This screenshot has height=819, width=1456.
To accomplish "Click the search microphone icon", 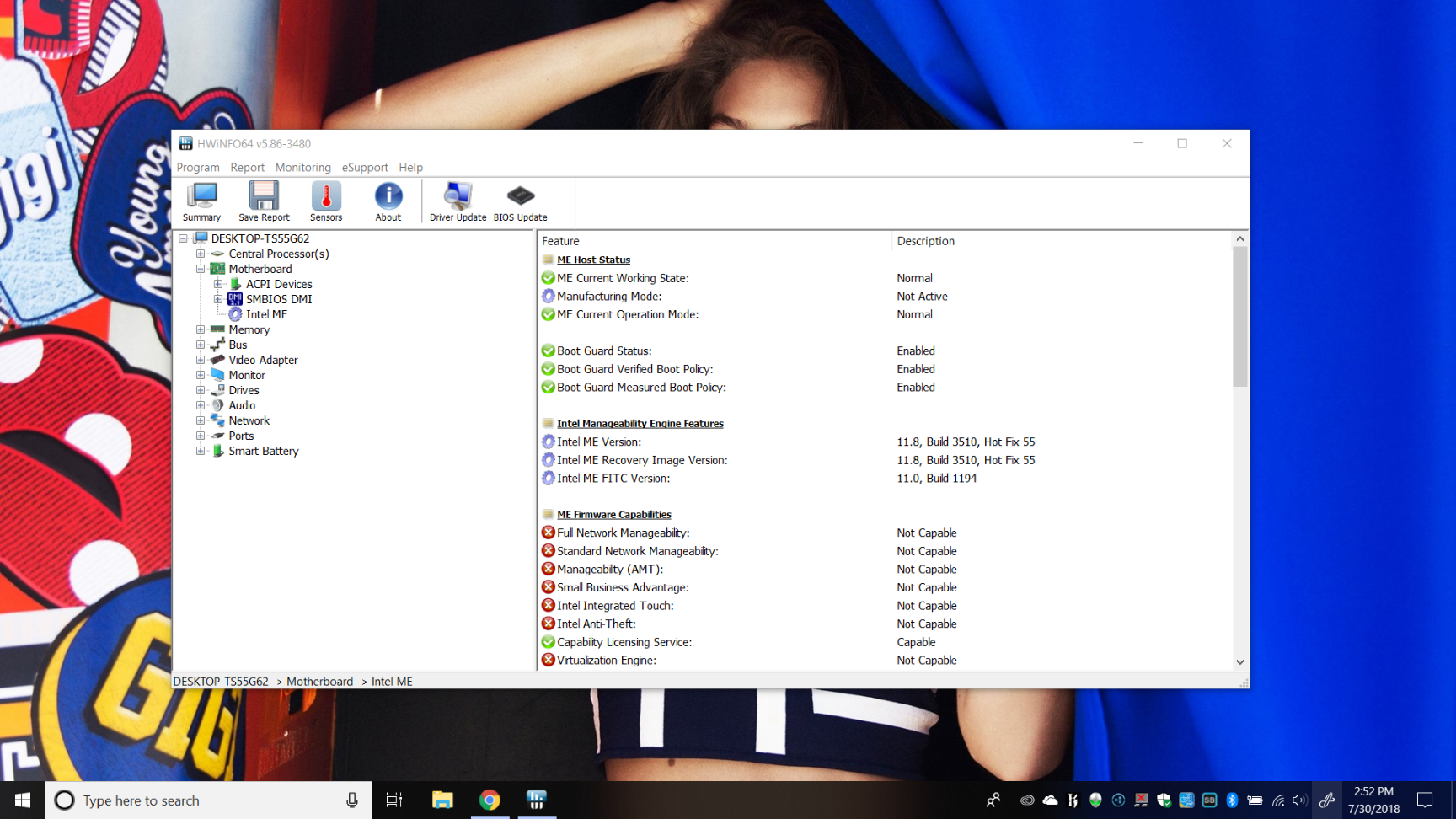I will click(352, 800).
